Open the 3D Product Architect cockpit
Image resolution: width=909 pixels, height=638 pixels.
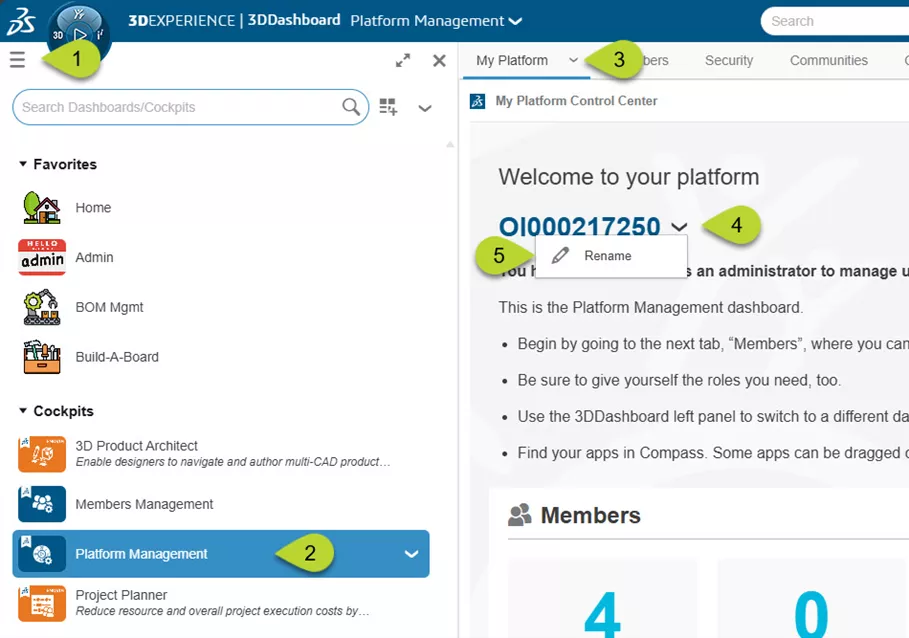coord(136,446)
